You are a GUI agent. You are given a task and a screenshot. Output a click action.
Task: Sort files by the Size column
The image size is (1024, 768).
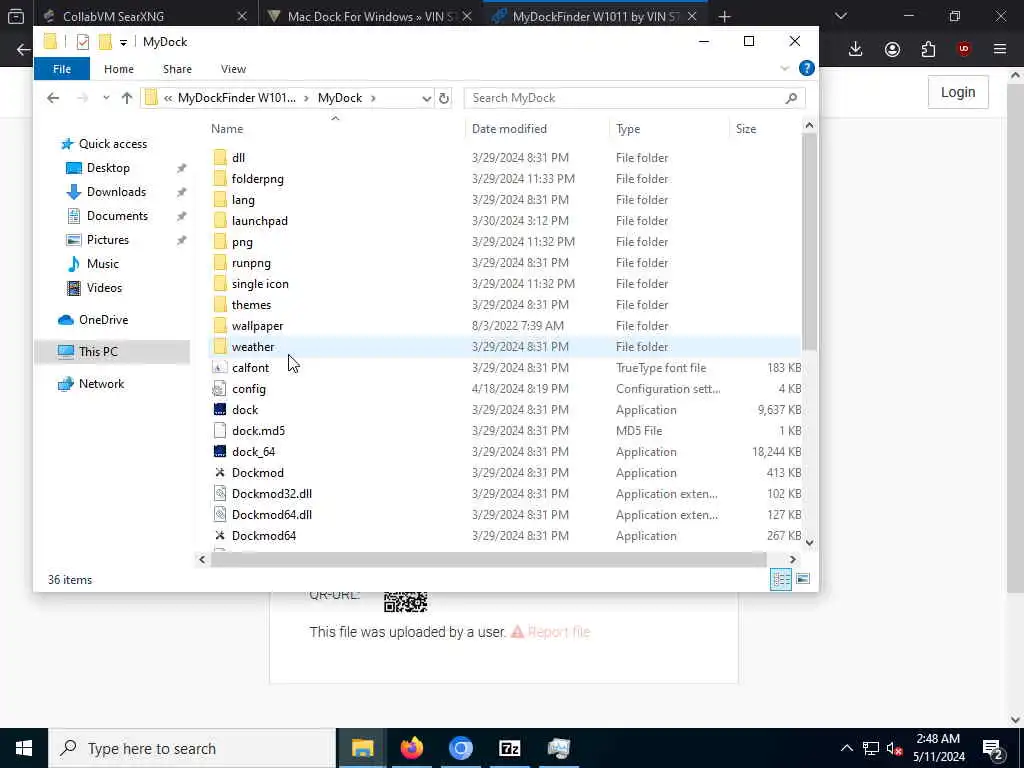[x=746, y=129]
